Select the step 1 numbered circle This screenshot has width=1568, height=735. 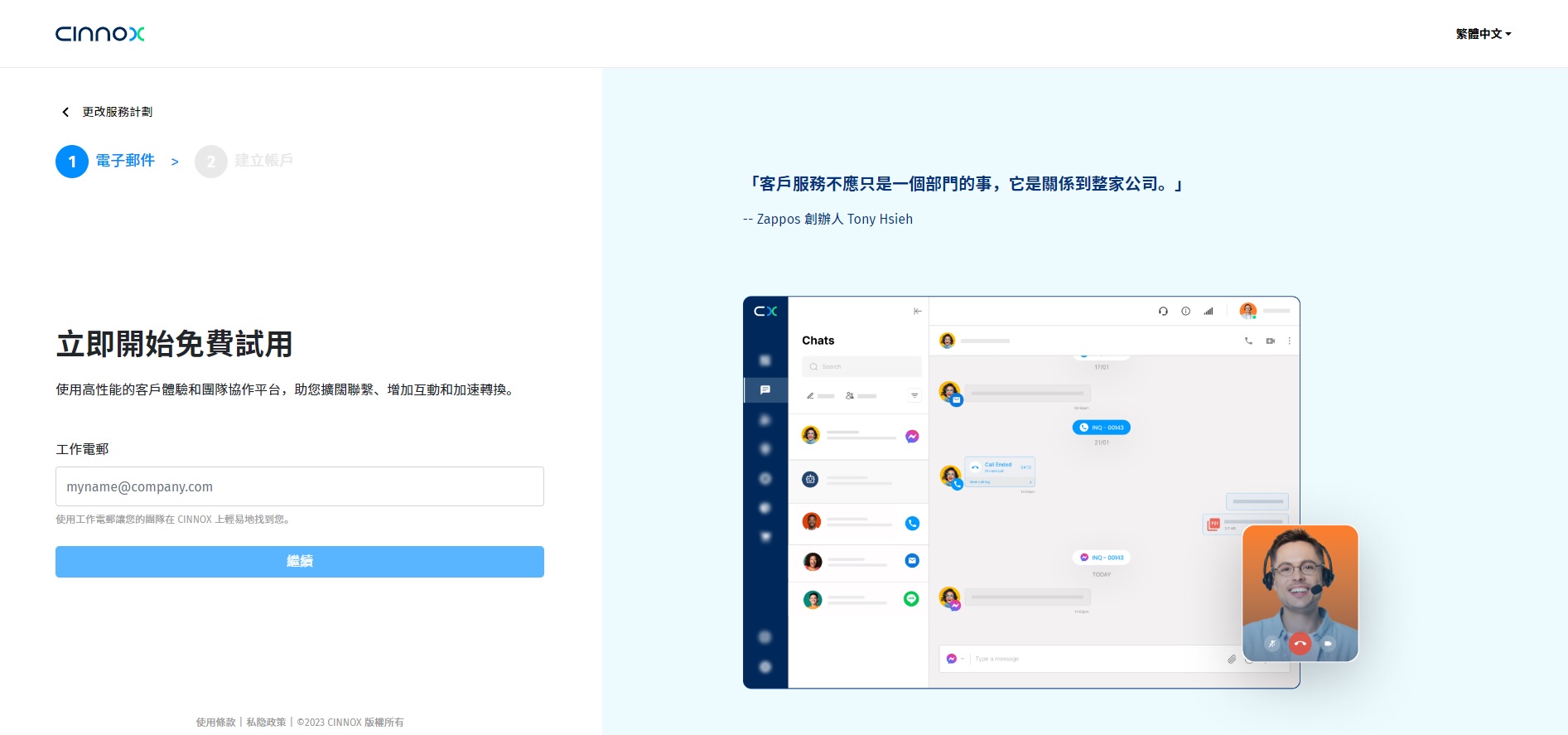click(x=72, y=162)
